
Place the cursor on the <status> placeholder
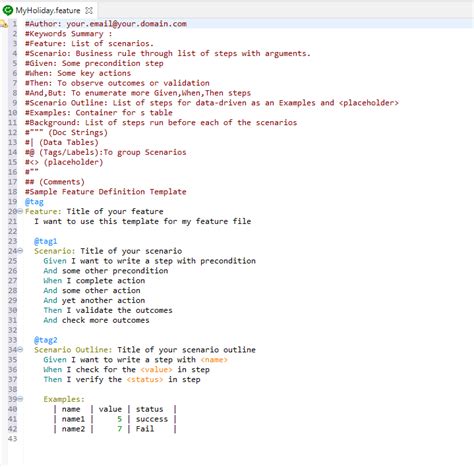point(145,379)
